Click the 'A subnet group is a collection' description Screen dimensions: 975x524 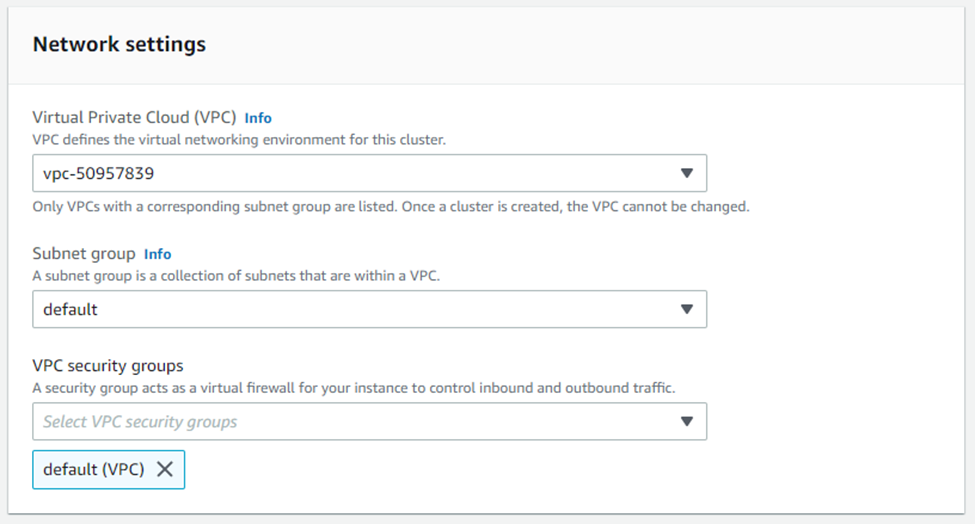click(236, 276)
